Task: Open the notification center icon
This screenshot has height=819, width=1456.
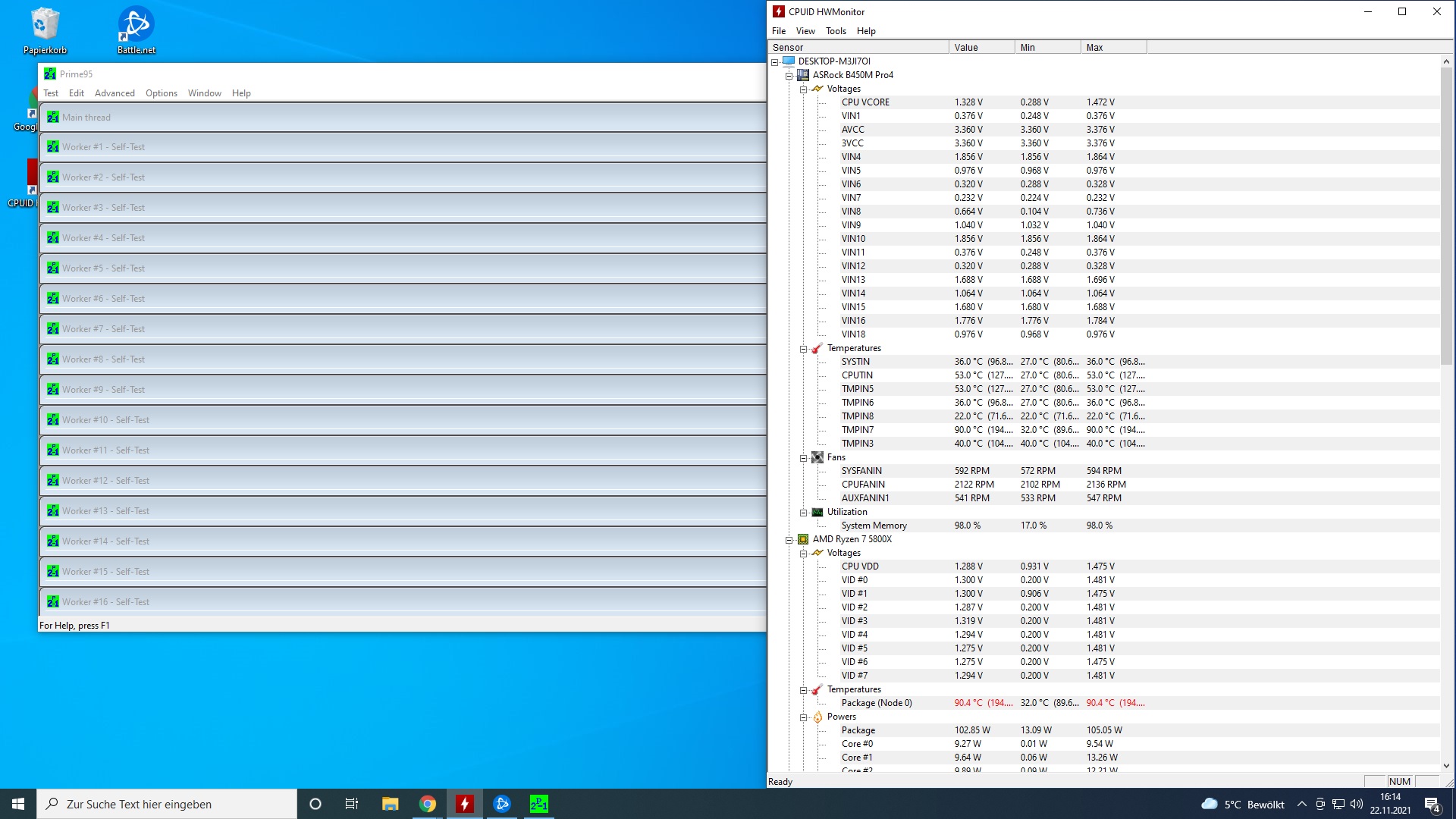Action: tap(1432, 804)
